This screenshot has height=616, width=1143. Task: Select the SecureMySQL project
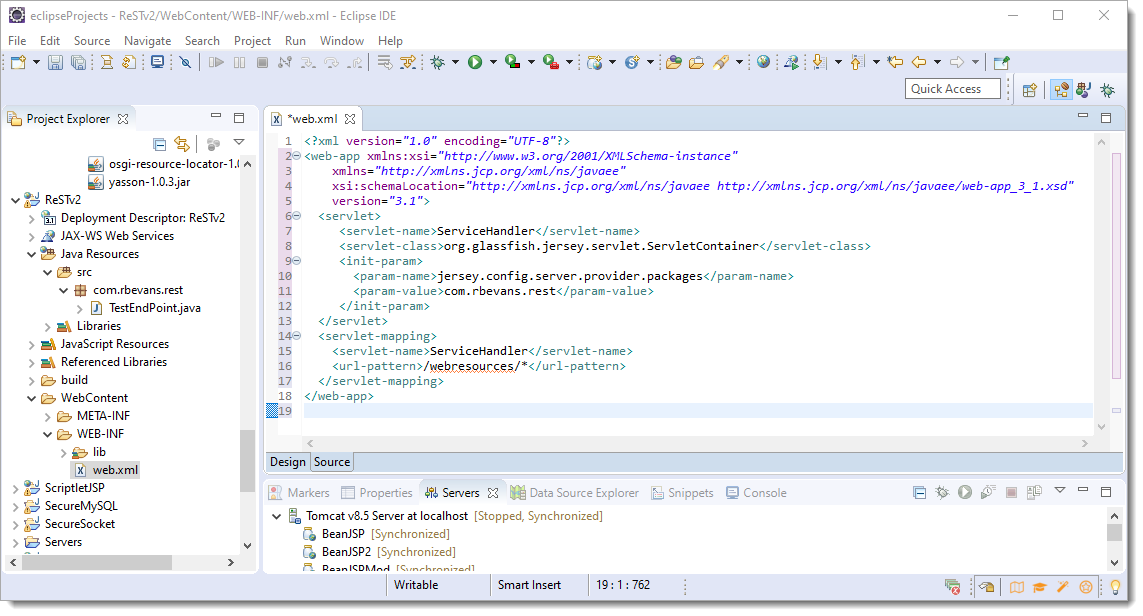coord(81,507)
